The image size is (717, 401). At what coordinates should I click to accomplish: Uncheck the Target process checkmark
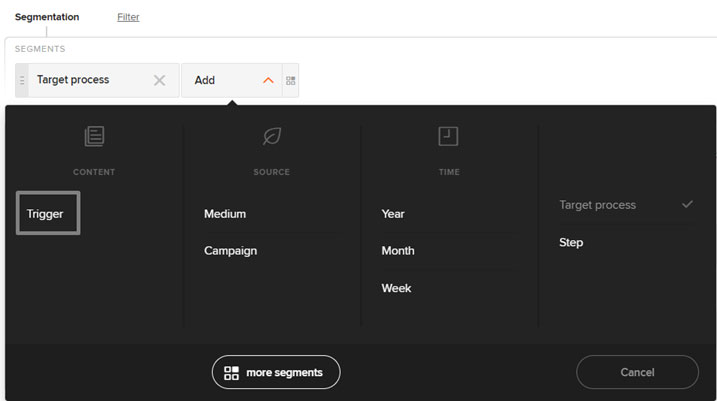coord(687,204)
